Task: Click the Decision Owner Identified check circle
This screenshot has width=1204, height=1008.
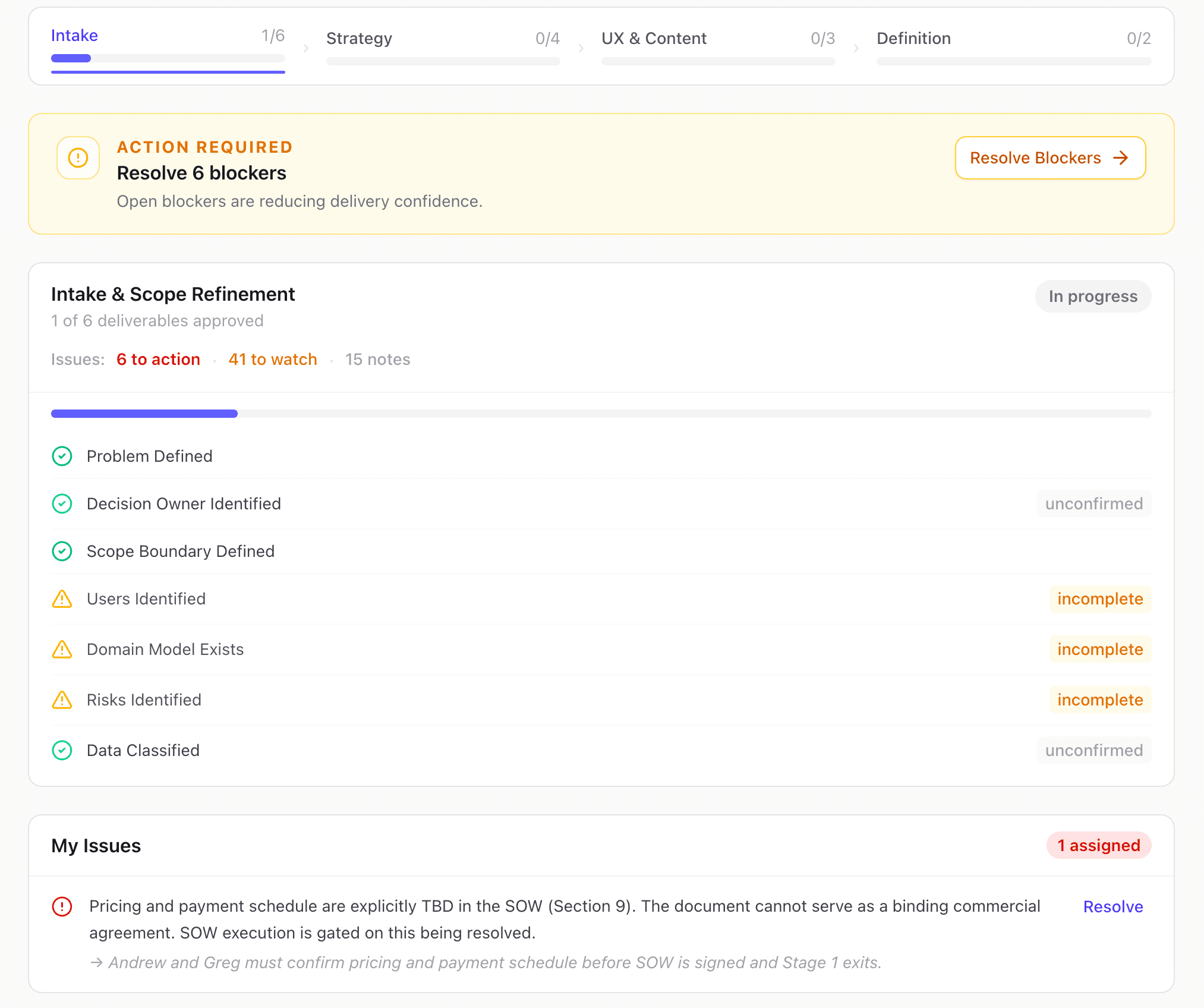Action: tap(62, 504)
